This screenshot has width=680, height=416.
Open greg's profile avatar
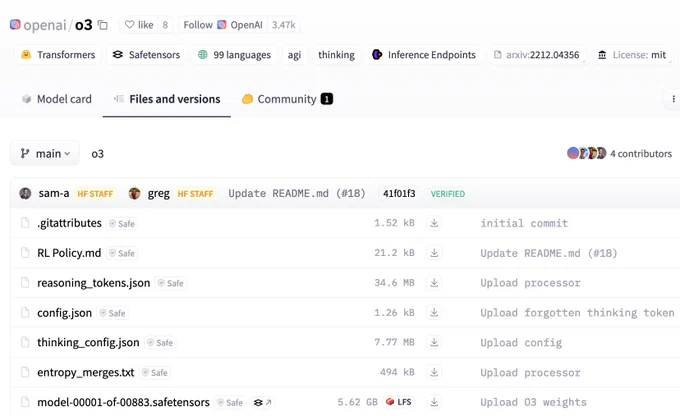134,193
